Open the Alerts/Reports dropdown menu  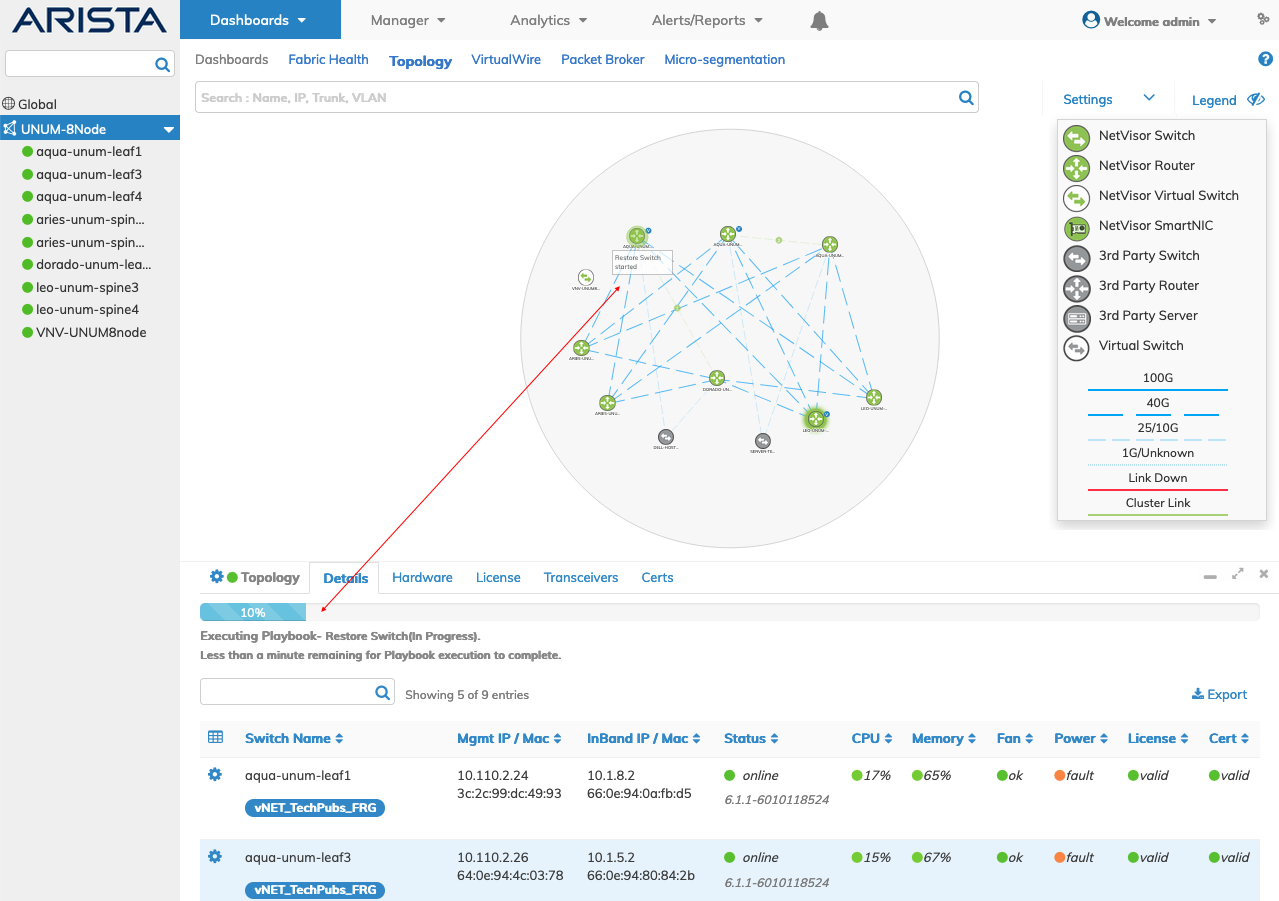click(707, 20)
